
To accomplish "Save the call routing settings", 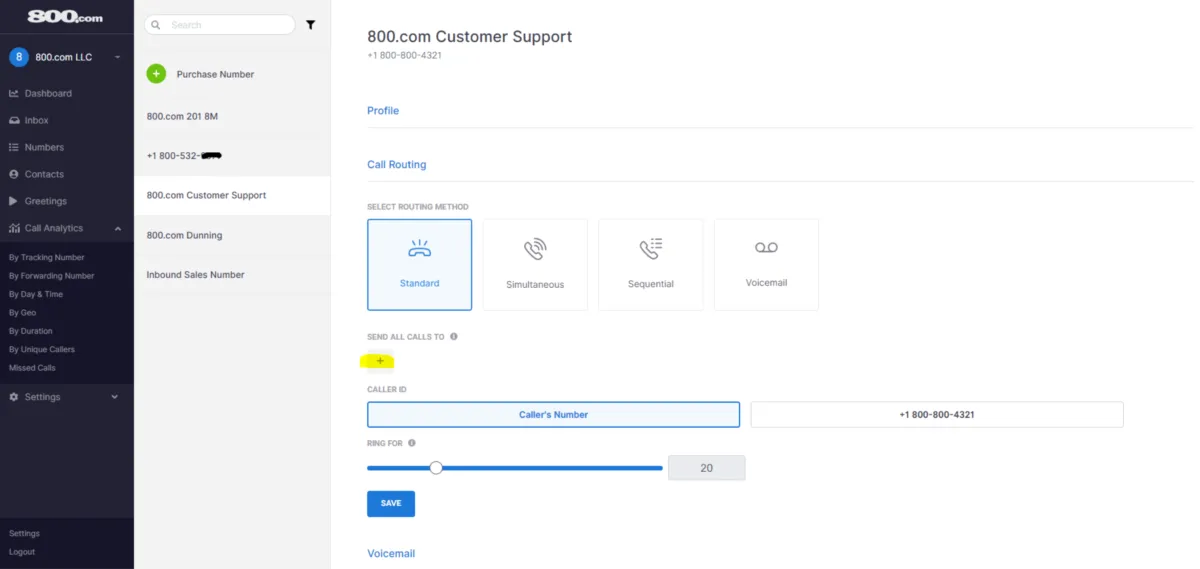I will point(391,503).
